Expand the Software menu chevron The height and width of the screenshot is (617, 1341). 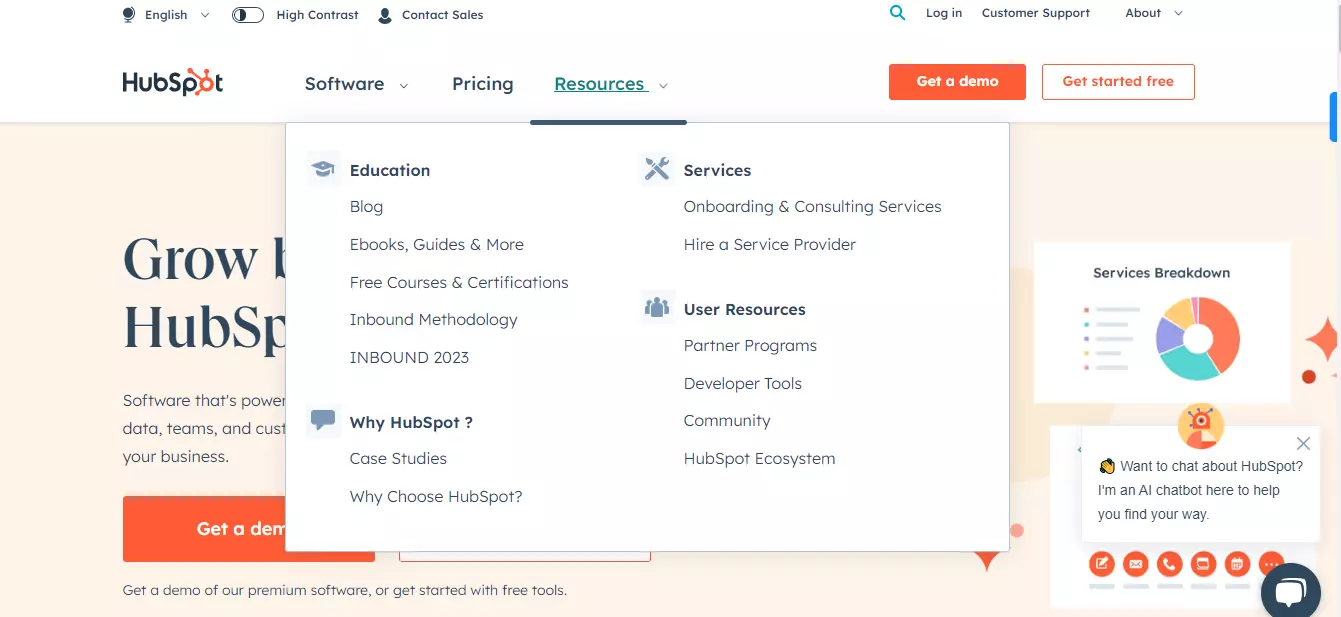(404, 86)
